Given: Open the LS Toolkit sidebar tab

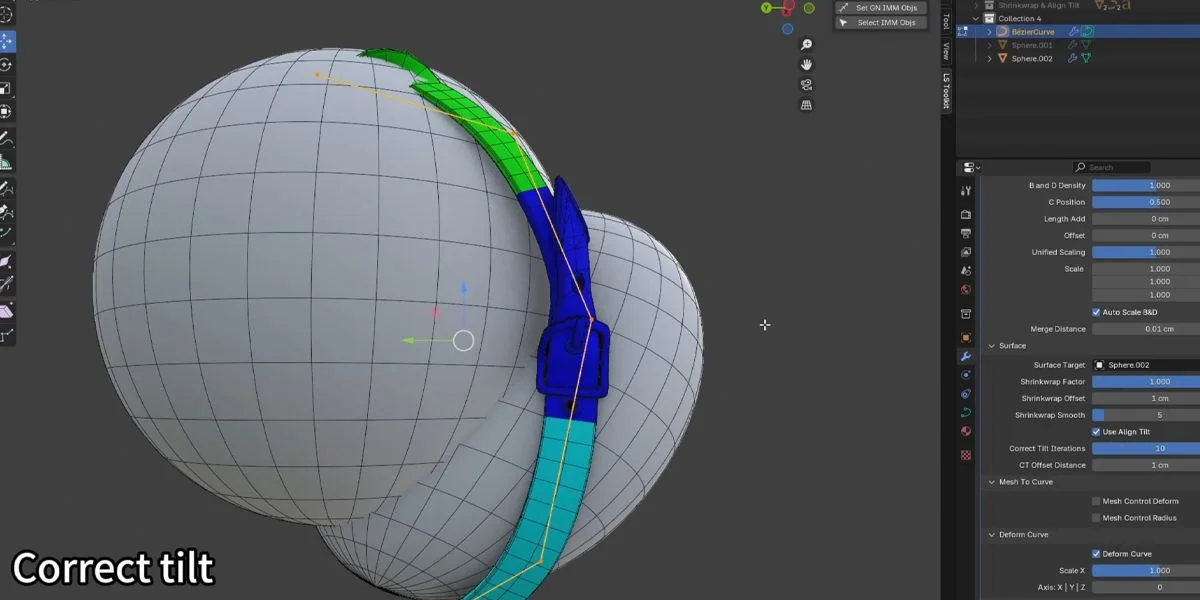Looking at the screenshot, I should 944,87.
